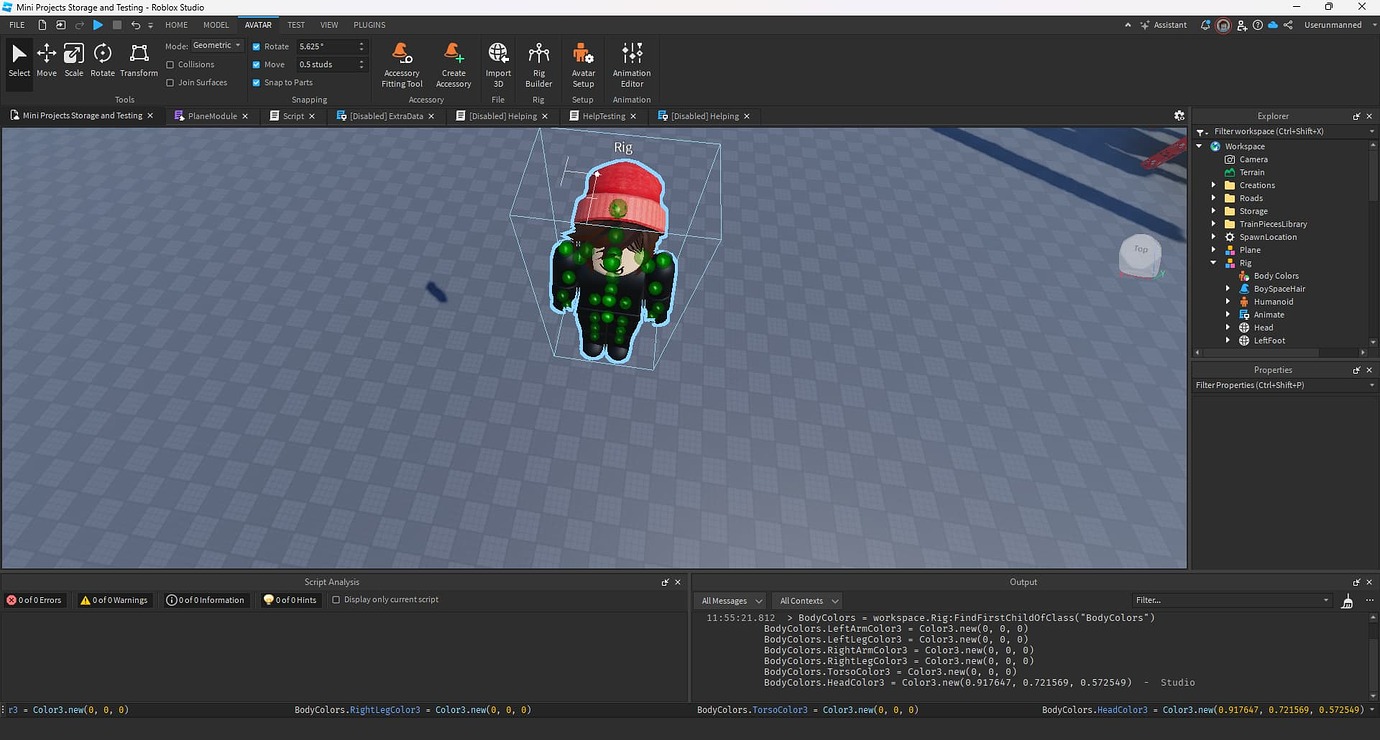This screenshot has width=1380, height=740.
Task: Expand the Creations folder
Action: coord(1214,185)
